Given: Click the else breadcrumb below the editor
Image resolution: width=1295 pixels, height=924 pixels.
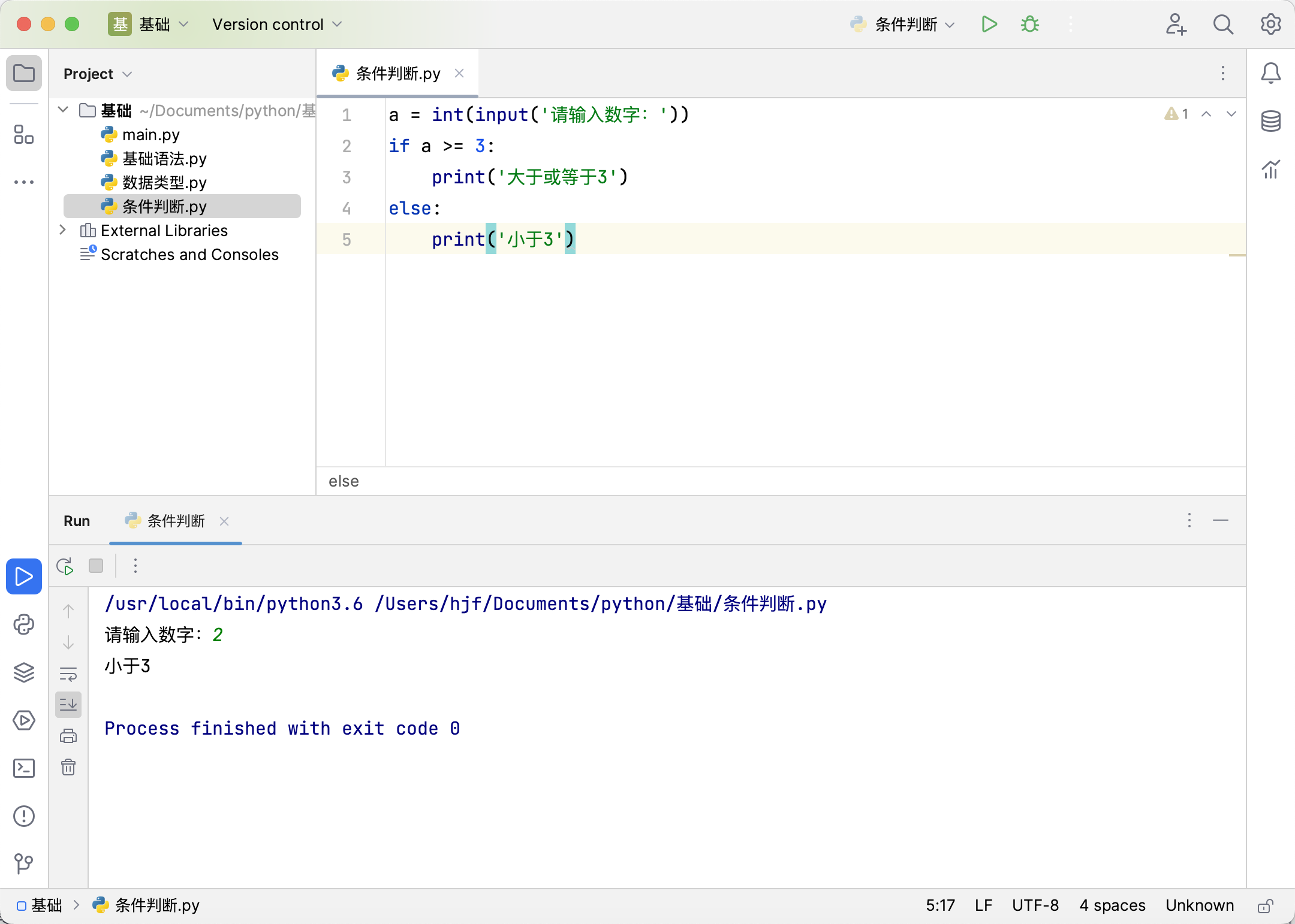Looking at the screenshot, I should (344, 481).
